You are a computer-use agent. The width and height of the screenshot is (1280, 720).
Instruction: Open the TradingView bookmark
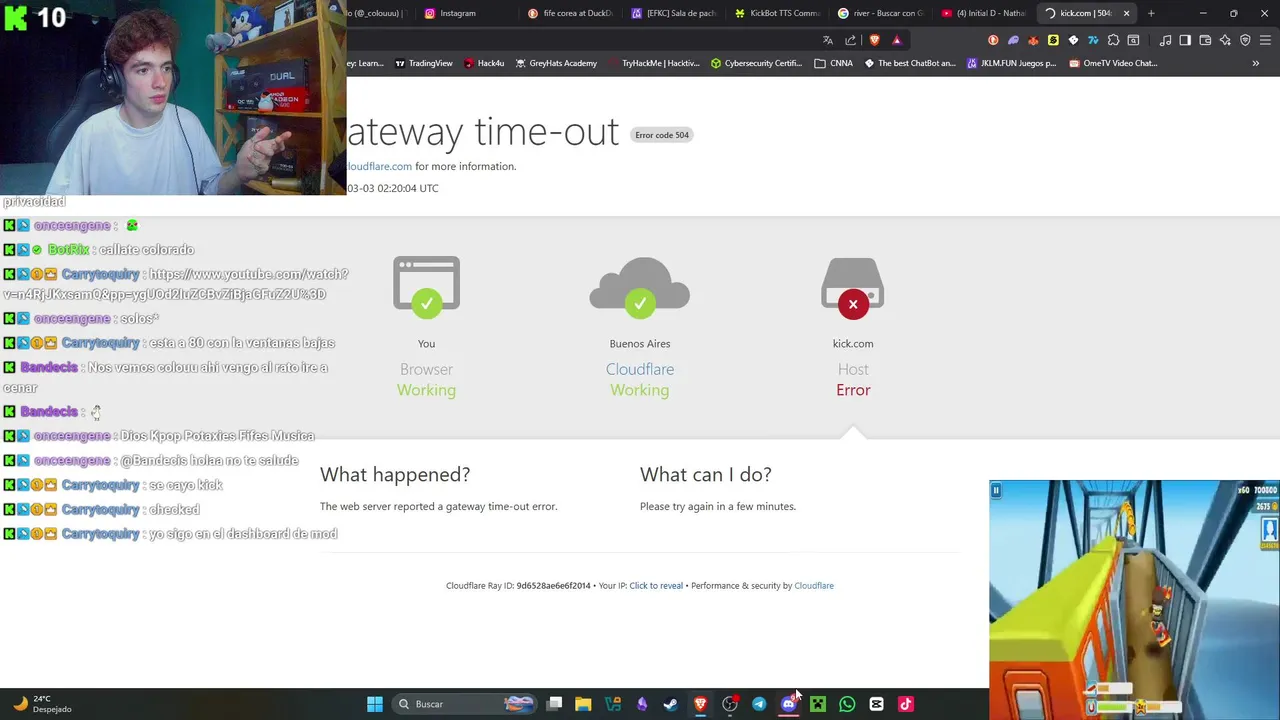pos(424,63)
